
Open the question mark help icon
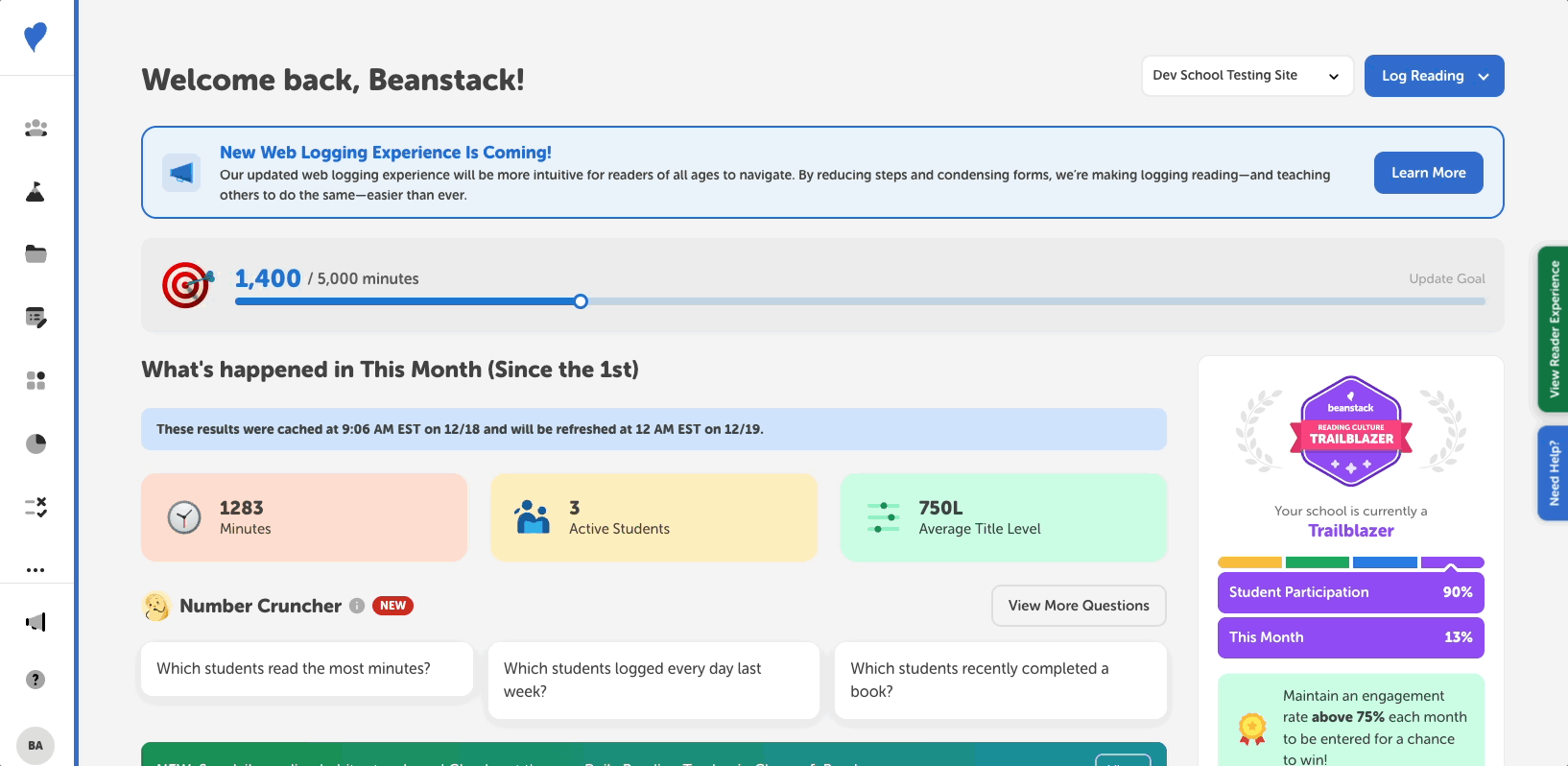(x=36, y=680)
